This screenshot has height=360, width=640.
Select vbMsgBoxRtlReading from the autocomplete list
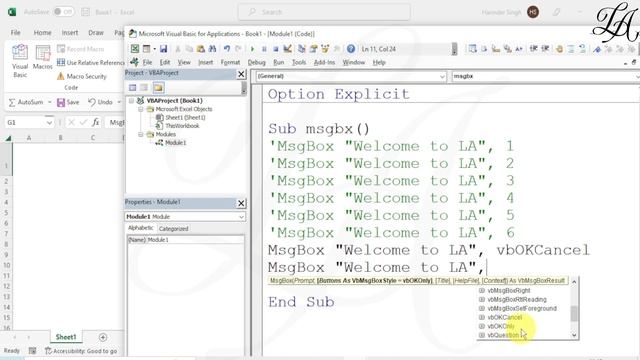coord(516,300)
